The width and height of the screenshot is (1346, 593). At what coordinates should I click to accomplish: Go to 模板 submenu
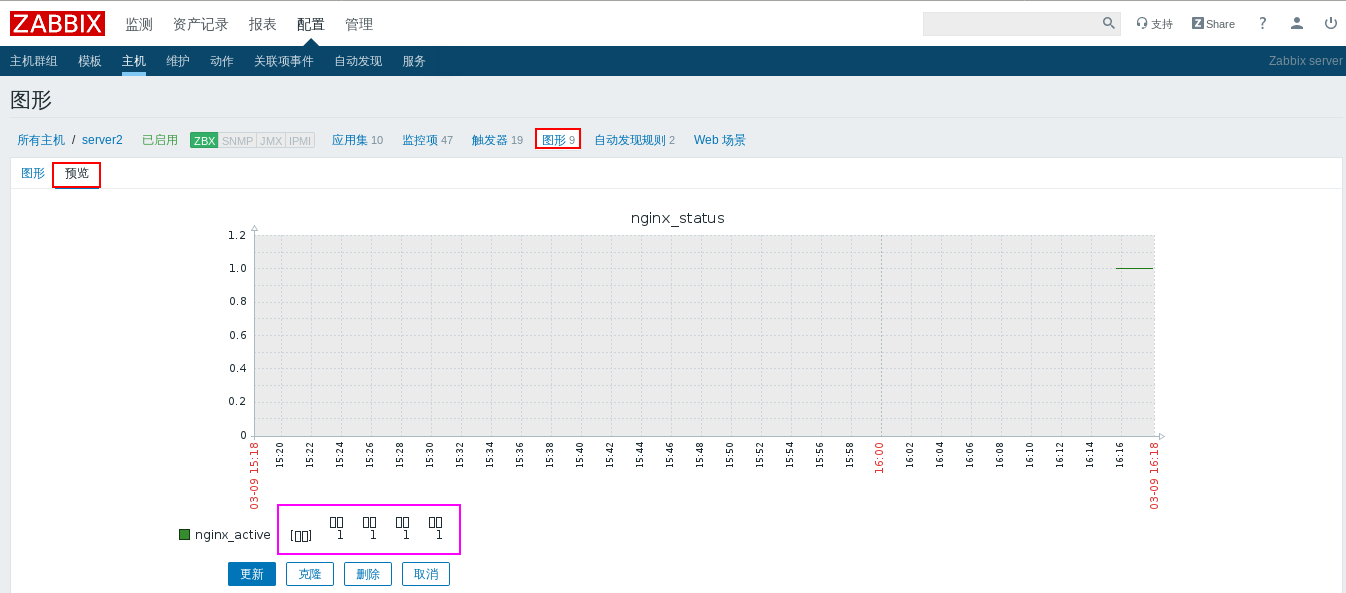[x=90, y=61]
